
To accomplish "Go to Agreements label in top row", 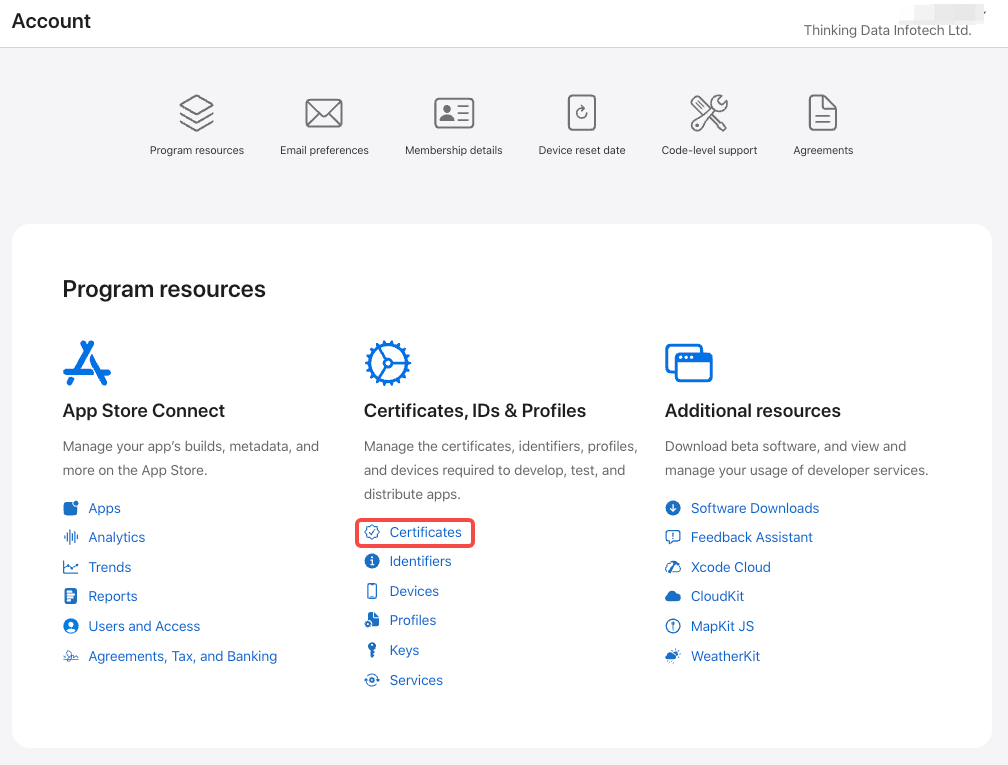I will pos(823,150).
